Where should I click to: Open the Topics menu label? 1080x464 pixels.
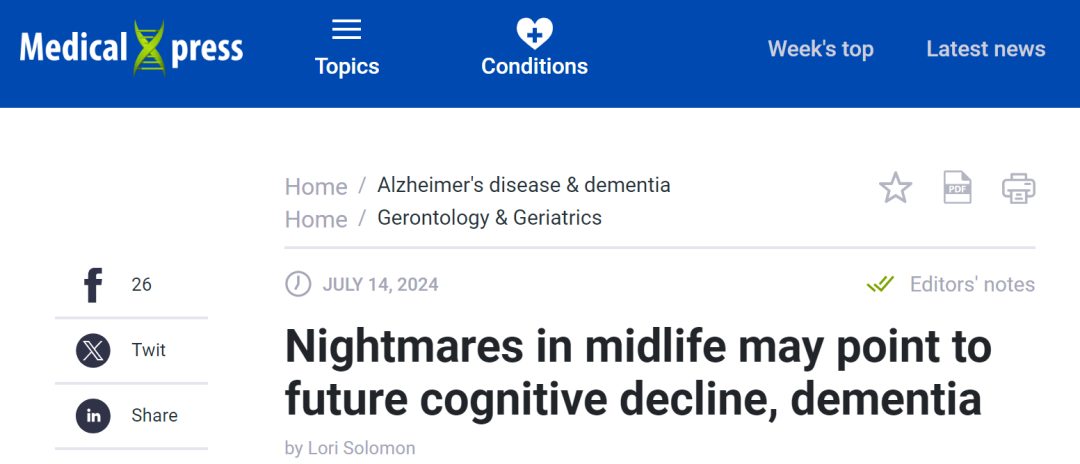[346, 67]
